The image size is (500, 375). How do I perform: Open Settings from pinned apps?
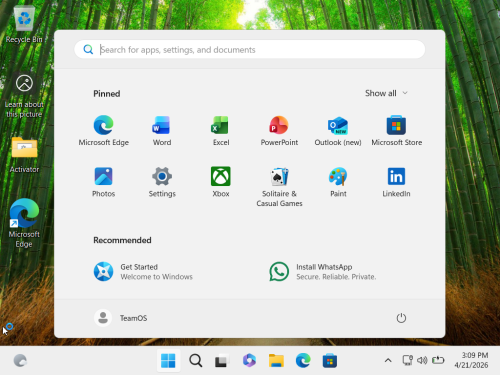click(162, 182)
